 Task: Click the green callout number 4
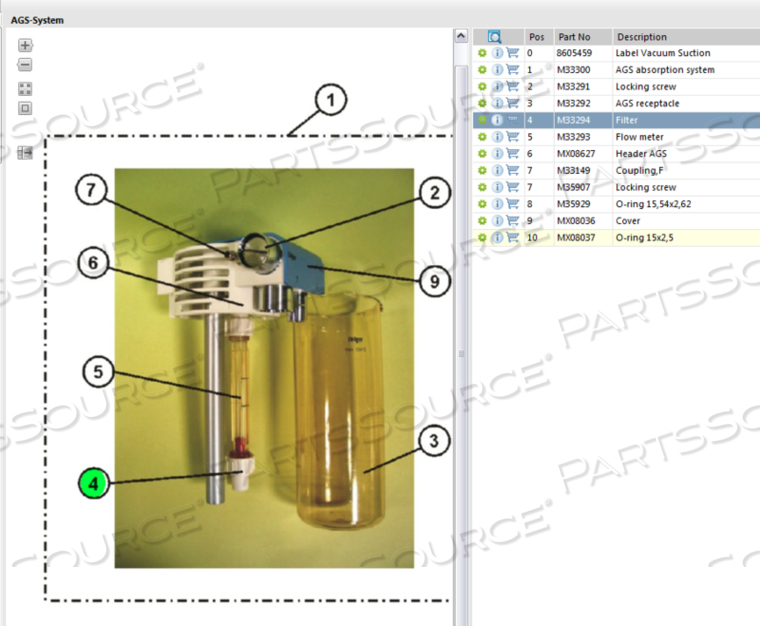pyautogui.click(x=93, y=485)
